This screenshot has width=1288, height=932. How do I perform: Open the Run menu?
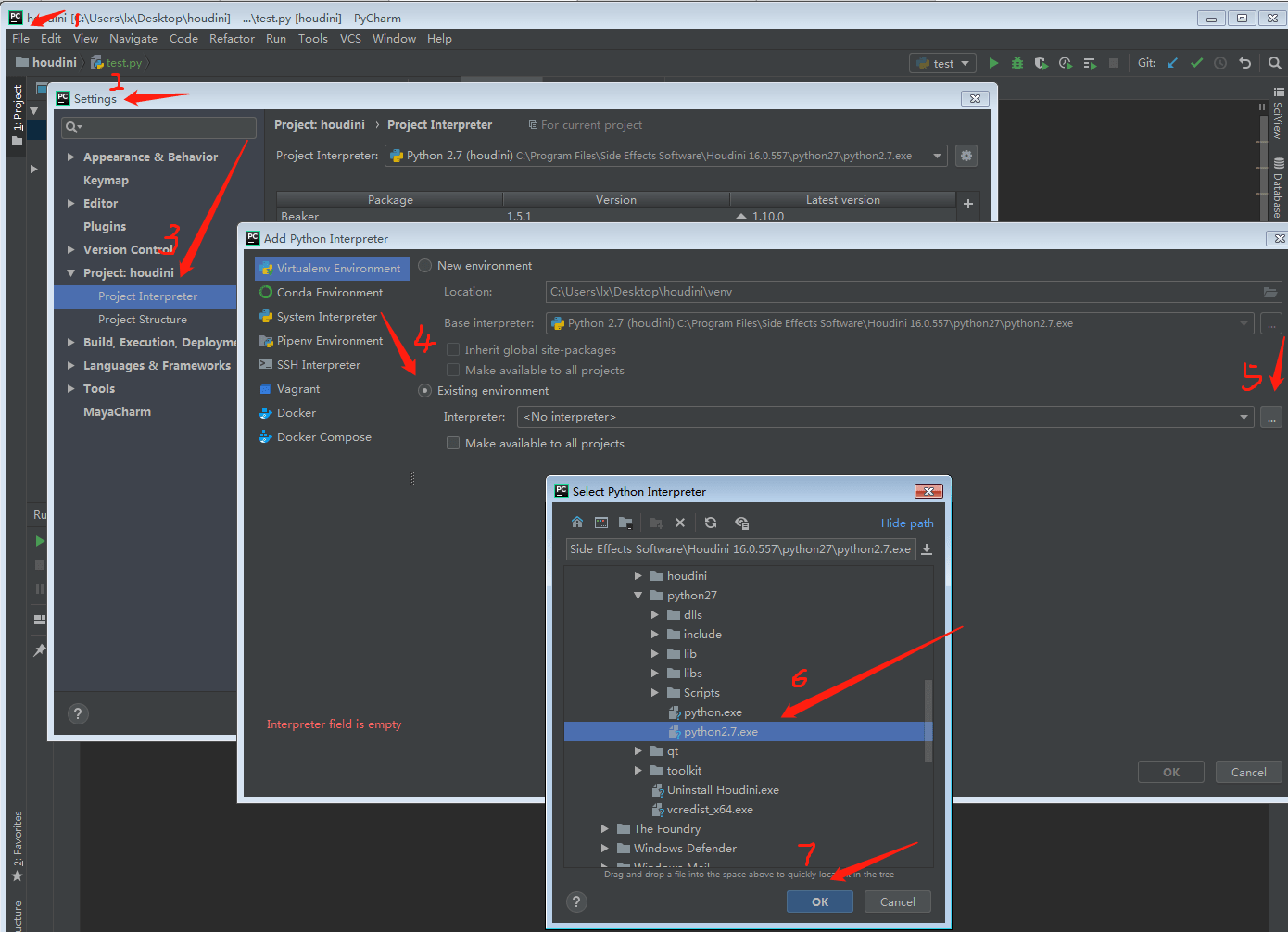pyautogui.click(x=276, y=38)
